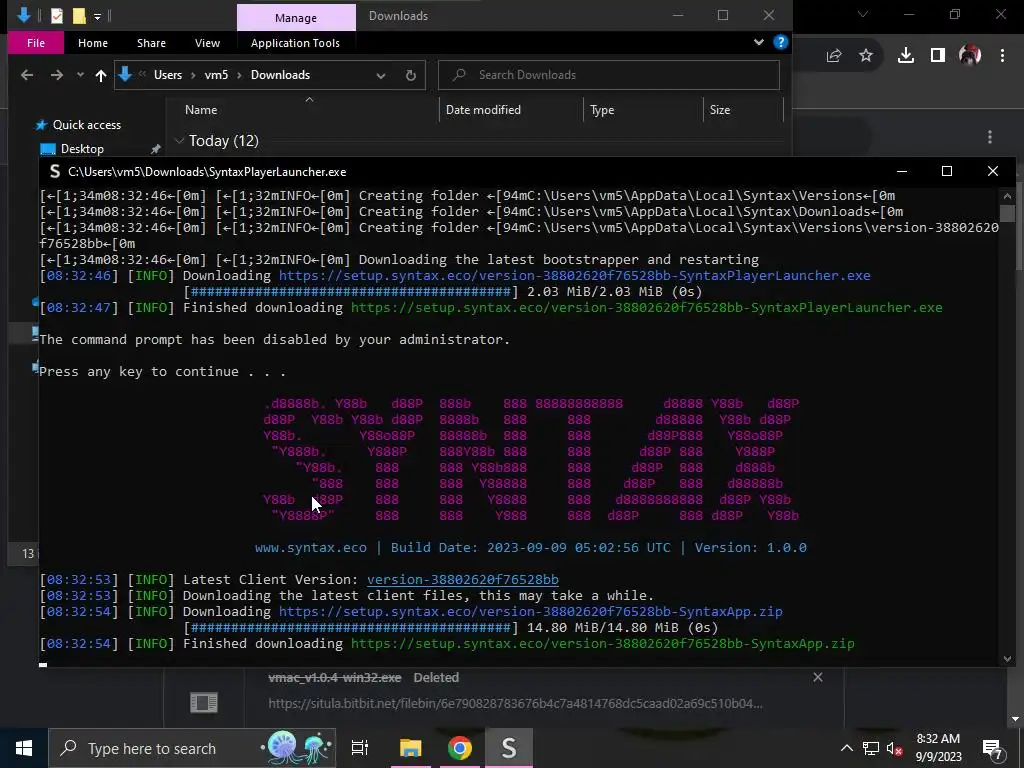Open the Windows Start menu

24,748
